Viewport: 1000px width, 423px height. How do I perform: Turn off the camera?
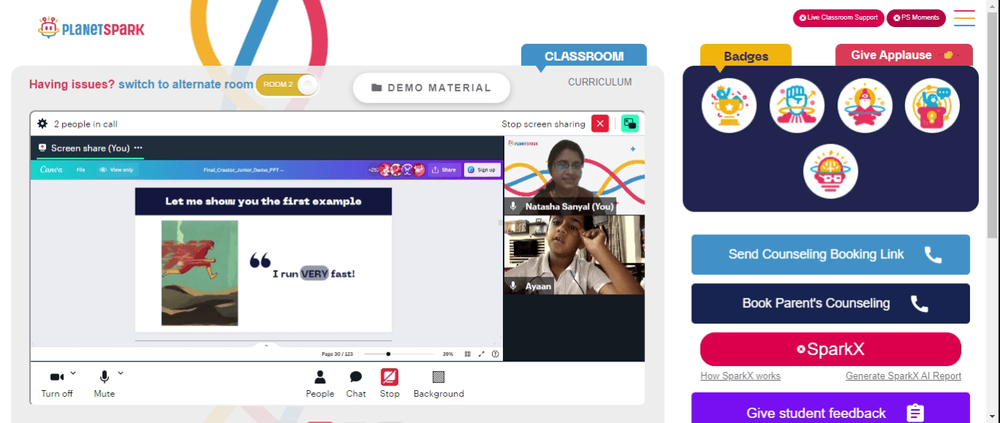[57, 383]
